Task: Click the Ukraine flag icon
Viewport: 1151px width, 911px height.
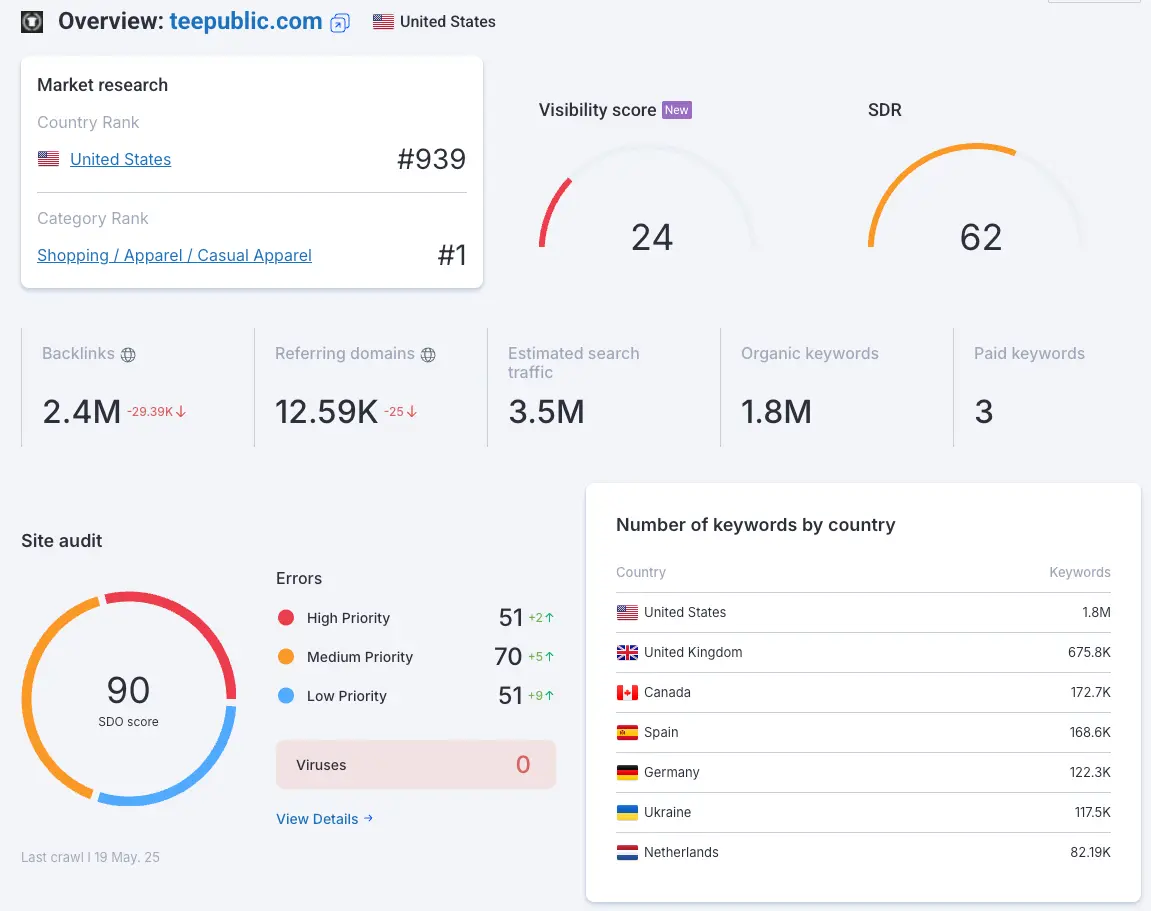Action: [x=627, y=812]
